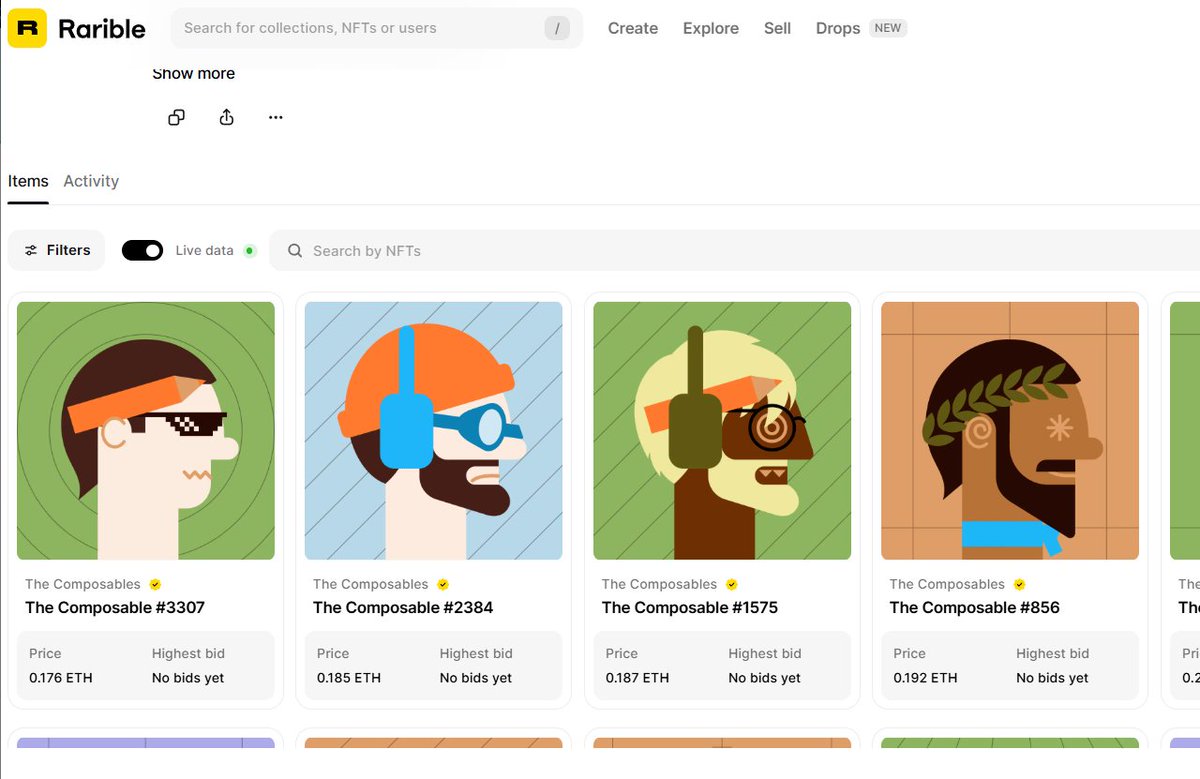Open the Drops page
This screenshot has width=1200, height=779.
838,28
